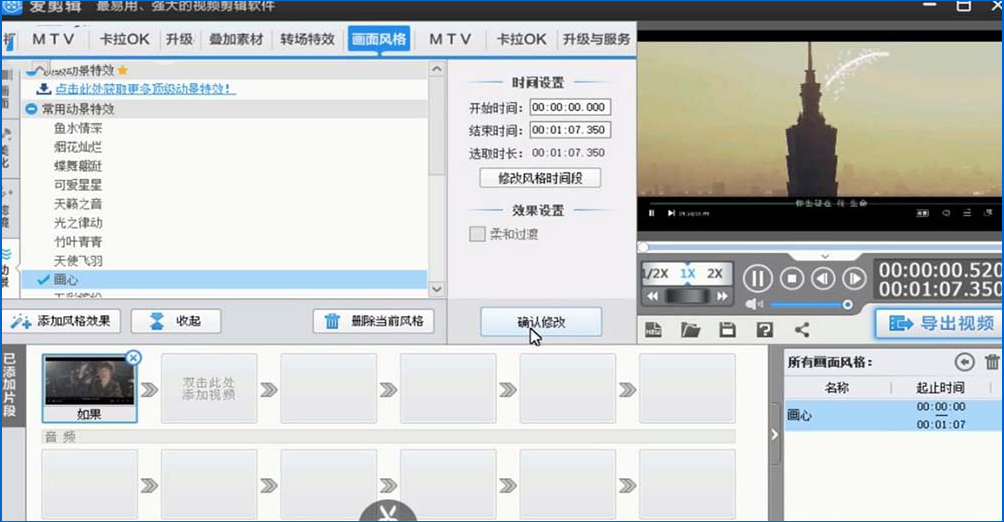This screenshot has width=1004, height=522.
Task: Select the 画心 style effect
Action: (x=65, y=280)
